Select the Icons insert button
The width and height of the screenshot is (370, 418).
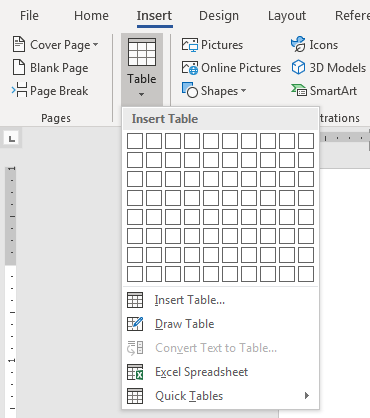point(314,45)
